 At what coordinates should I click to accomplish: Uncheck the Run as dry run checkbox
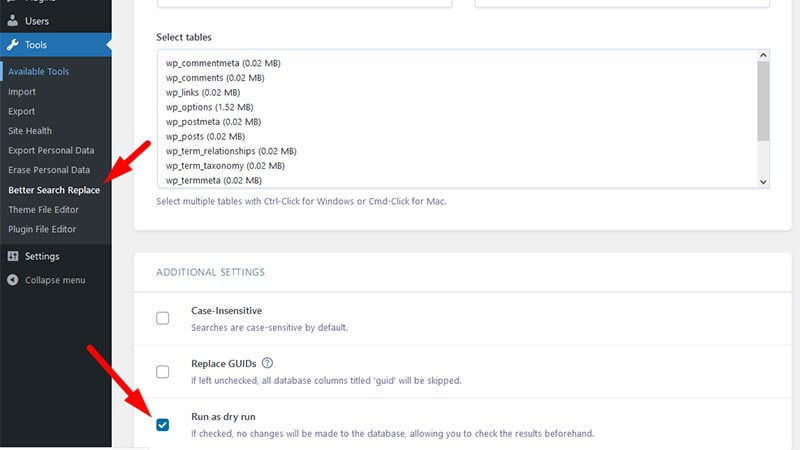(x=163, y=424)
